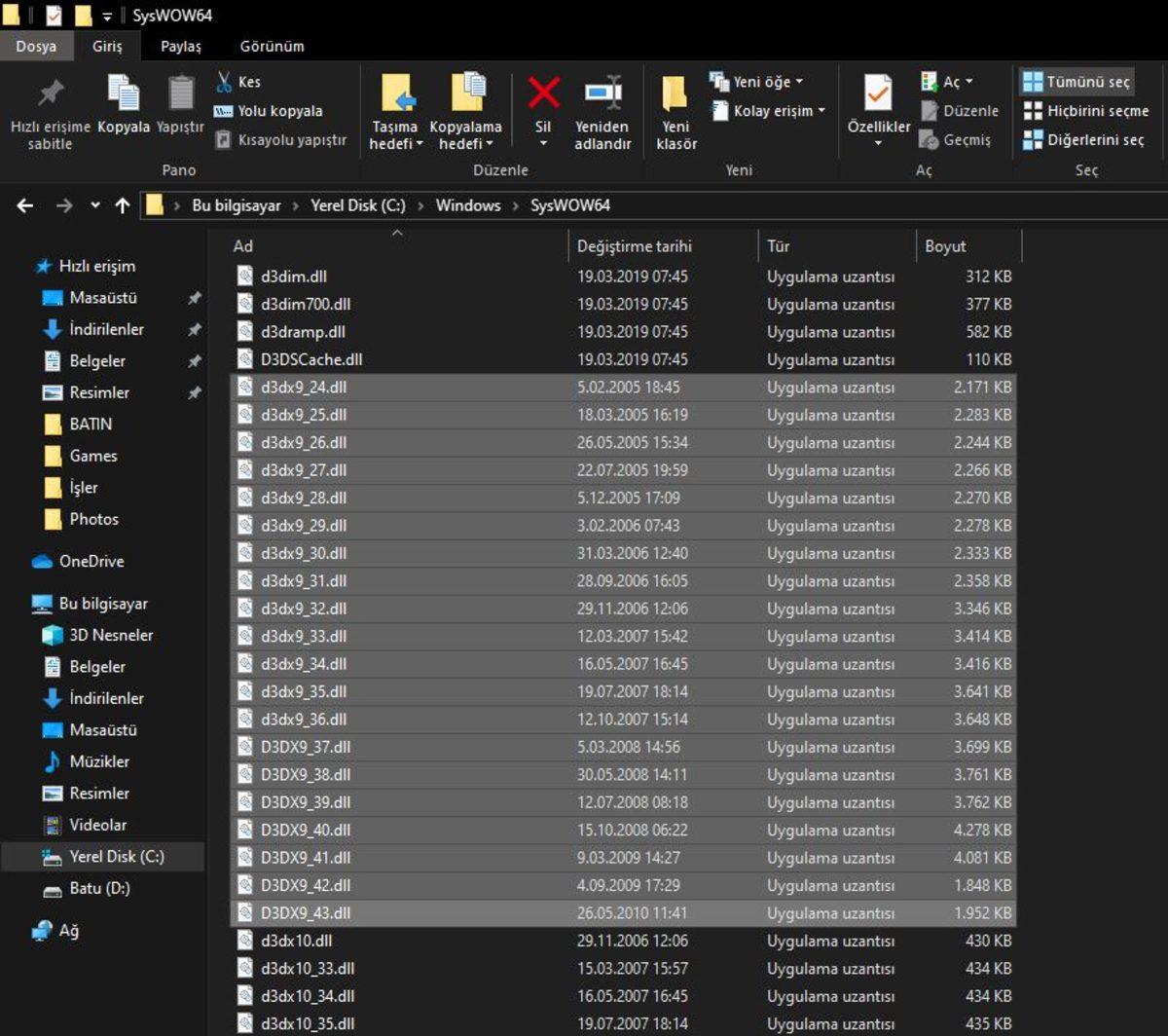Click the up arrow navigation button
1168x1036 pixels.
(123, 205)
